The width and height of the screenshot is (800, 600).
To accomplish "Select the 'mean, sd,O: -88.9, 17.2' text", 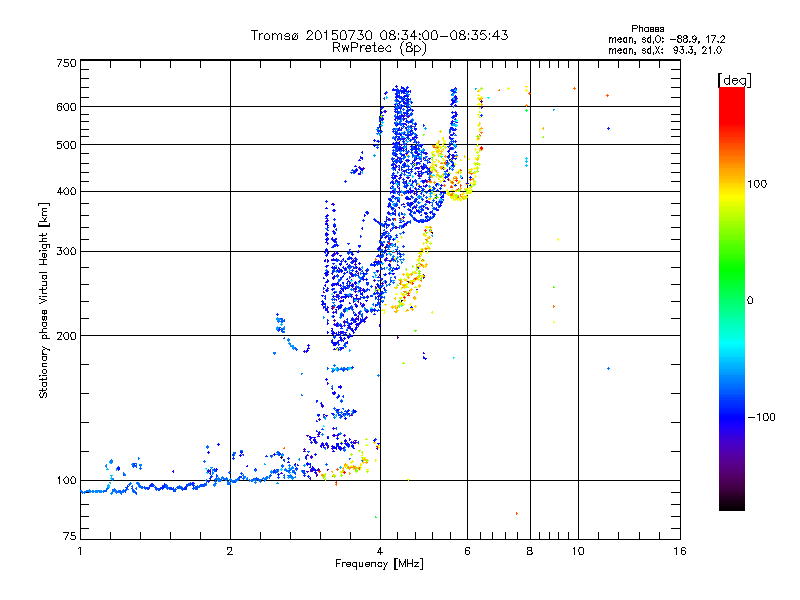I will pos(666,39).
